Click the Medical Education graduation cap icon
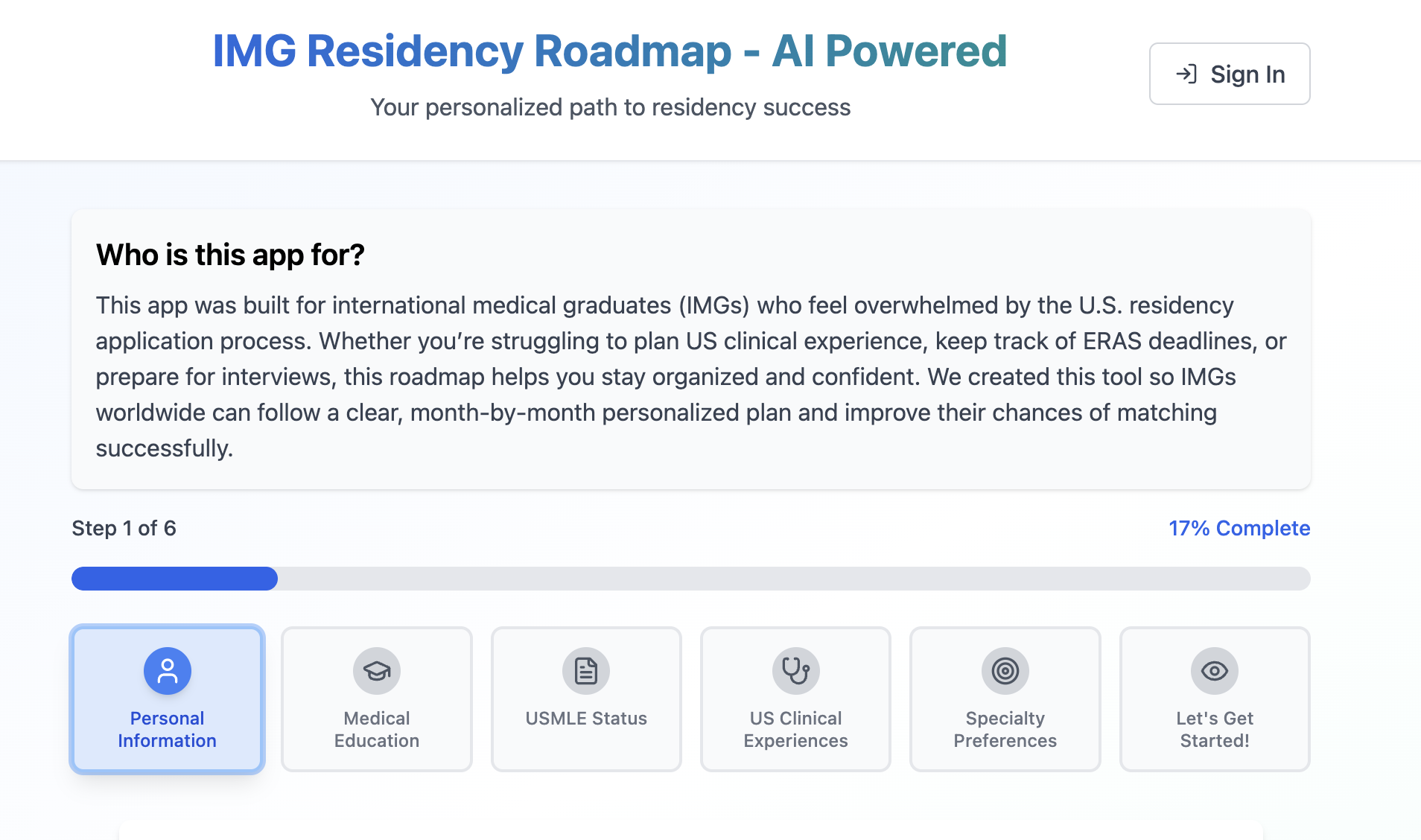Viewport: 1421px width, 840px height. click(376, 670)
